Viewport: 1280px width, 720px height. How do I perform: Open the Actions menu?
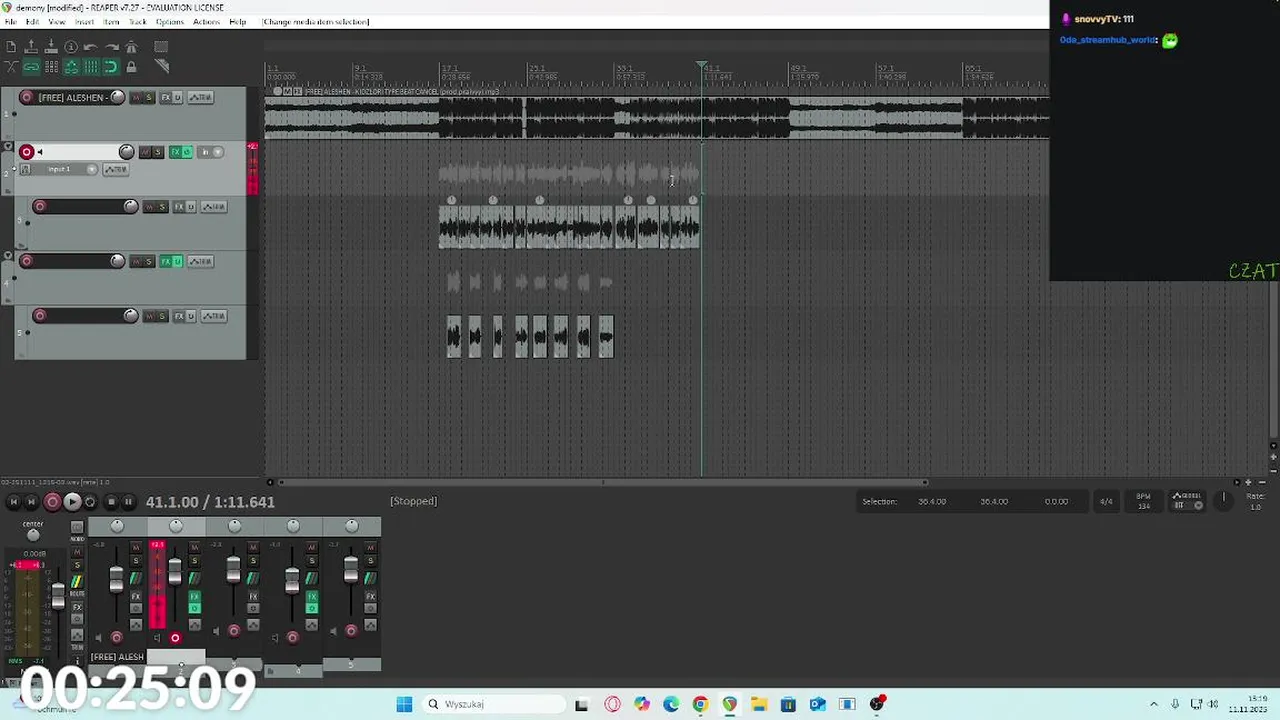click(x=206, y=22)
